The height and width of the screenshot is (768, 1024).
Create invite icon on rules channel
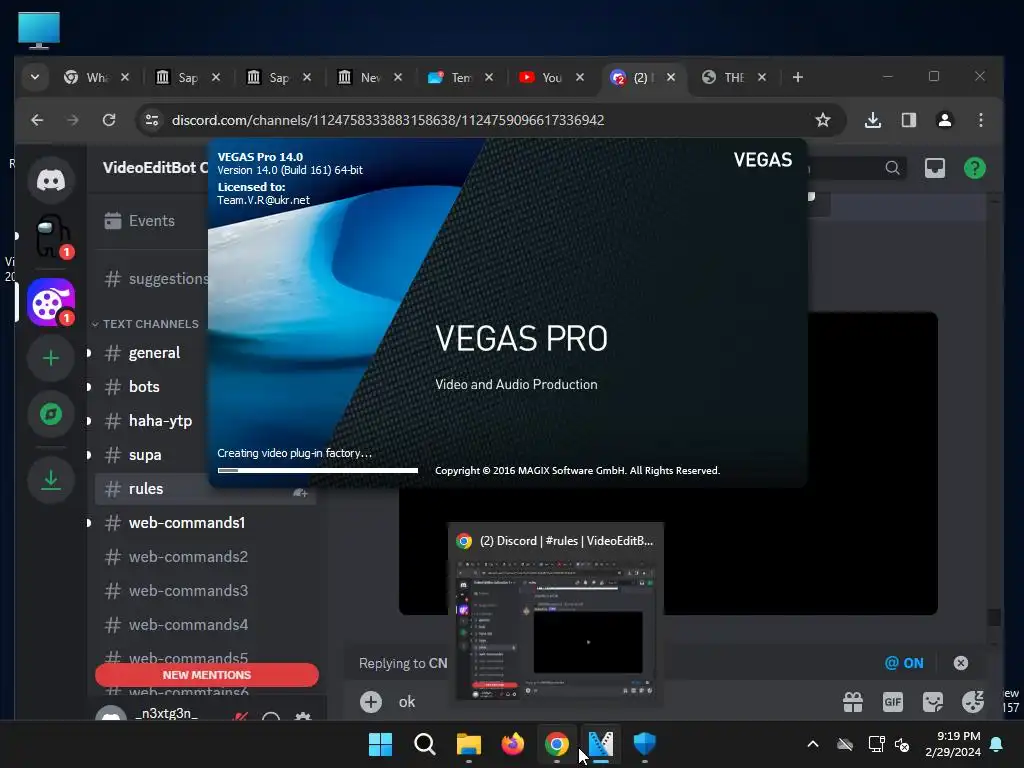click(x=300, y=492)
